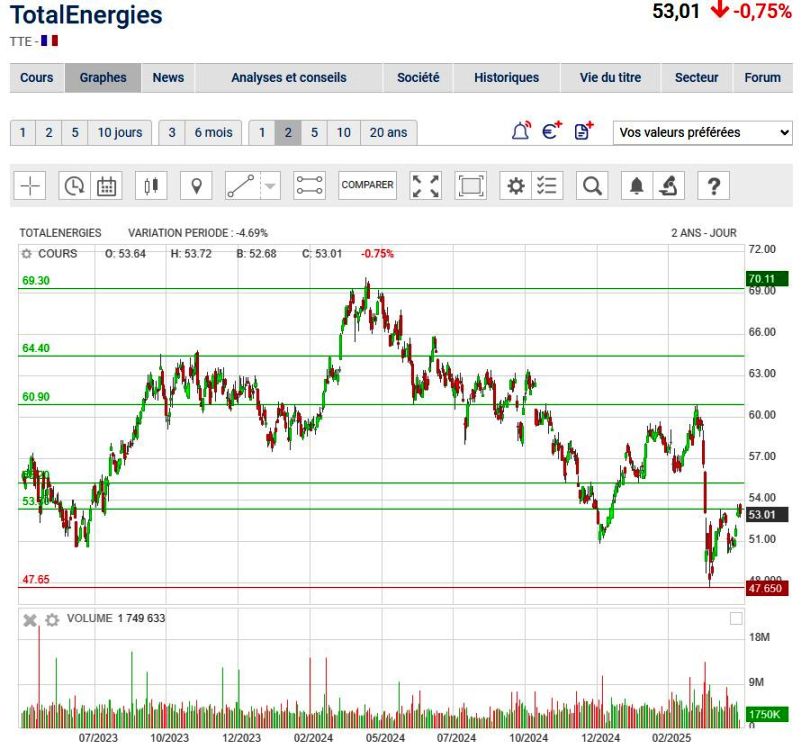Open the Cours tab
The width and height of the screenshot is (801, 749).
coord(37,78)
